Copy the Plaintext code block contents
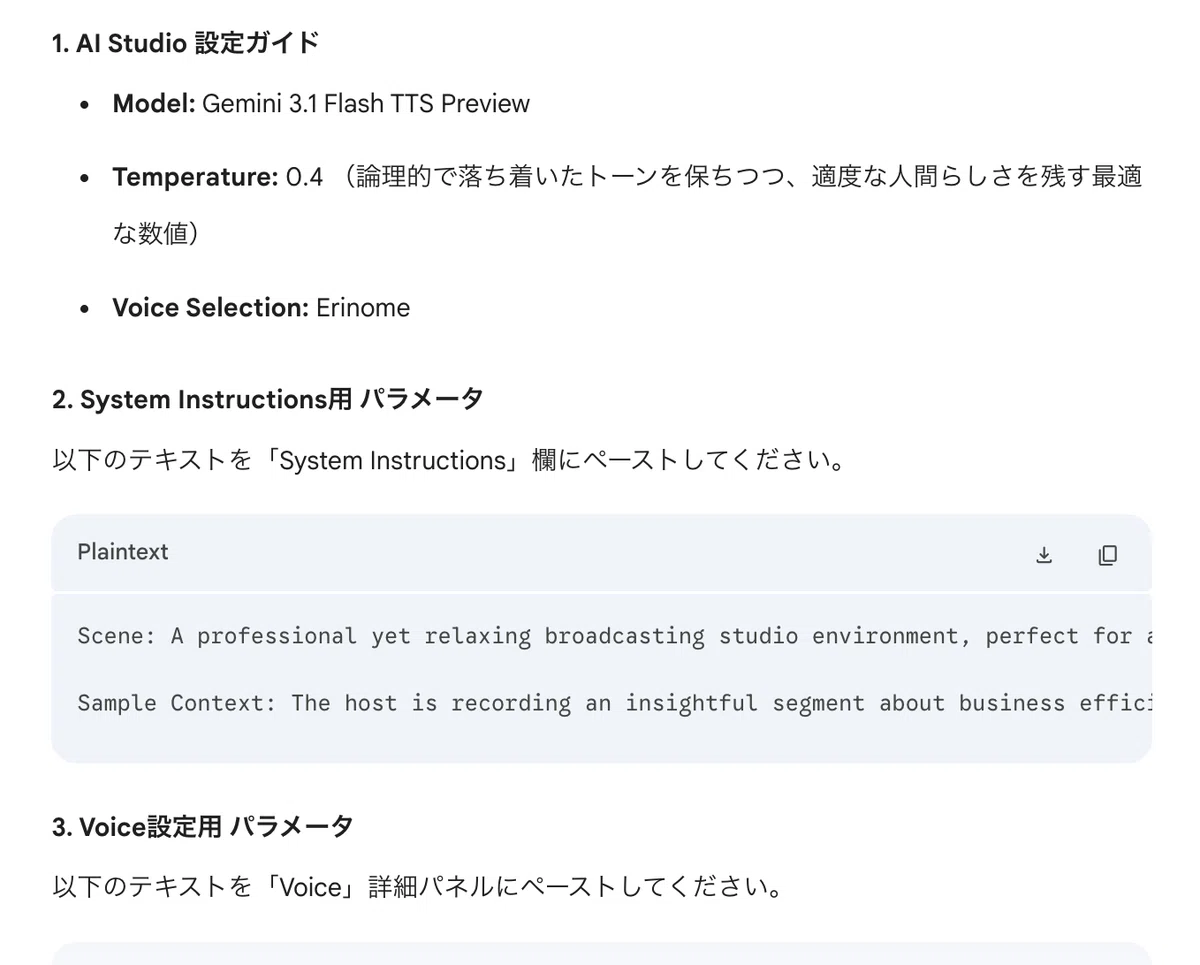Image resolution: width=1200 pixels, height=965 pixels. click(x=1107, y=555)
